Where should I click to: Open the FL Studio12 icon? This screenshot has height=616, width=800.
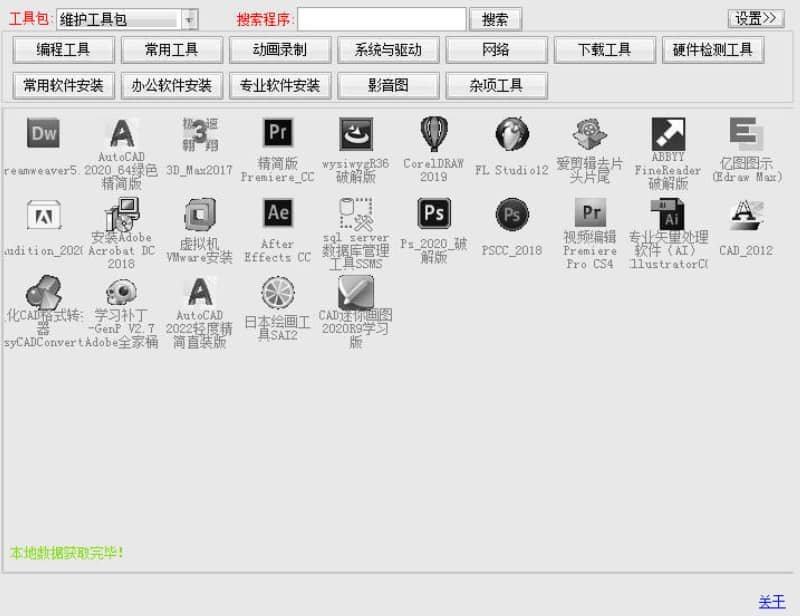click(512, 133)
